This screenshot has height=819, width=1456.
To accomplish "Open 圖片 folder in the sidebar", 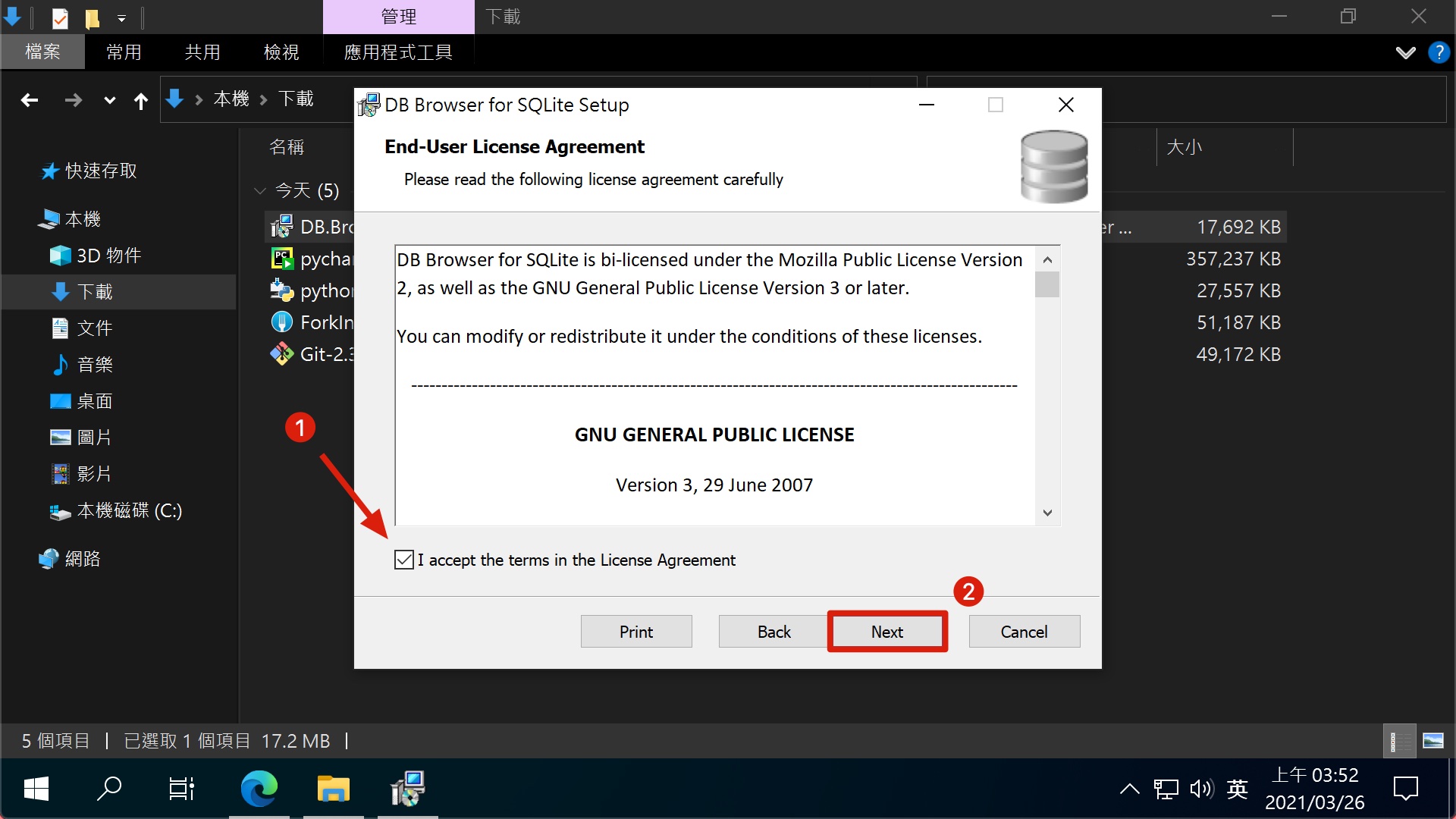I will (82, 438).
